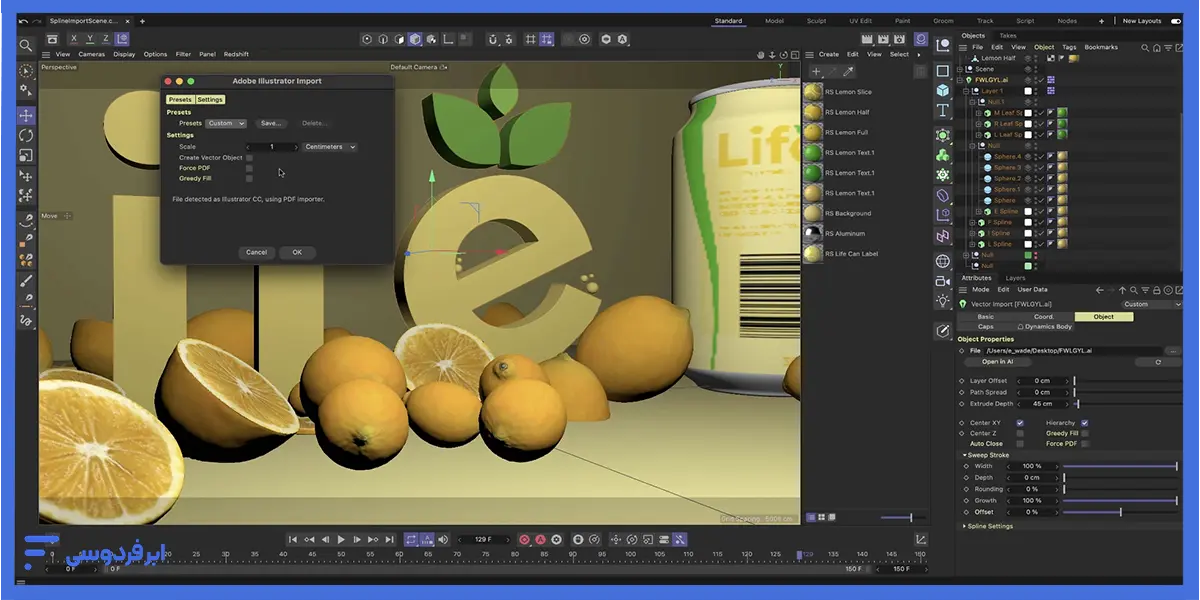Switch to the Sculpt layout tab
Image resolution: width=1200 pixels, height=600 pixels.
(x=816, y=21)
